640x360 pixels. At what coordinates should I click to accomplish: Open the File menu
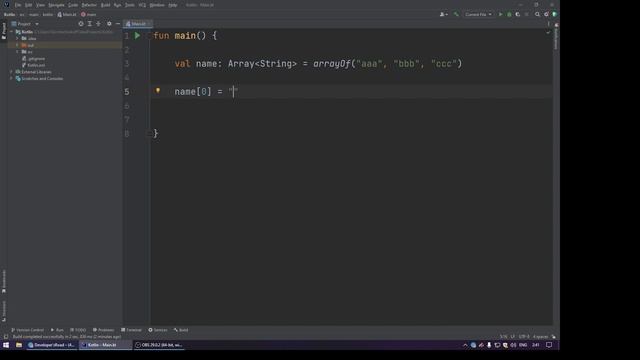pyautogui.click(x=18, y=5)
